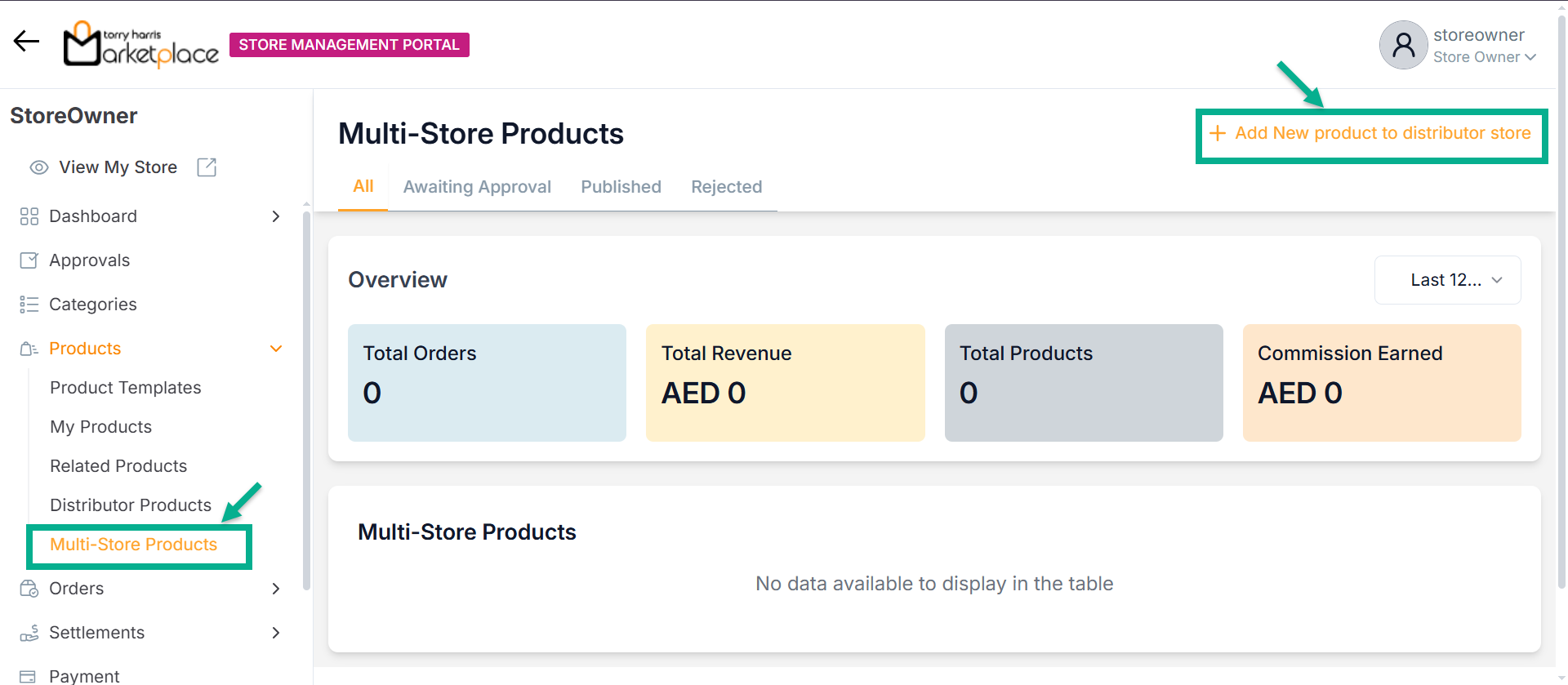This screenshot has height=685, width=1568.
Task: Click the sidebar vertical scrollbar
Action: pos(306,400)
